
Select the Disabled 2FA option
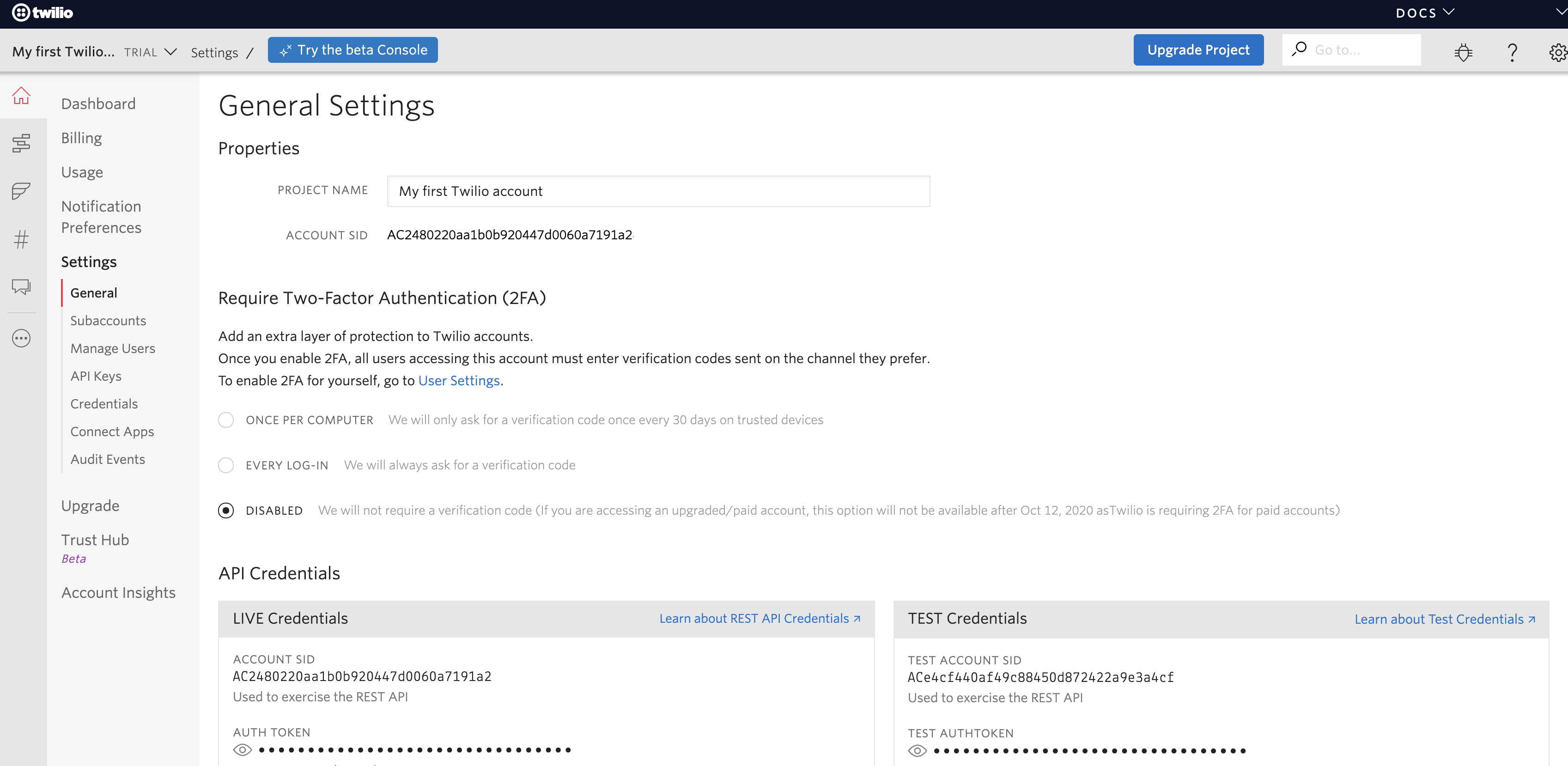(x=226, y=510)
